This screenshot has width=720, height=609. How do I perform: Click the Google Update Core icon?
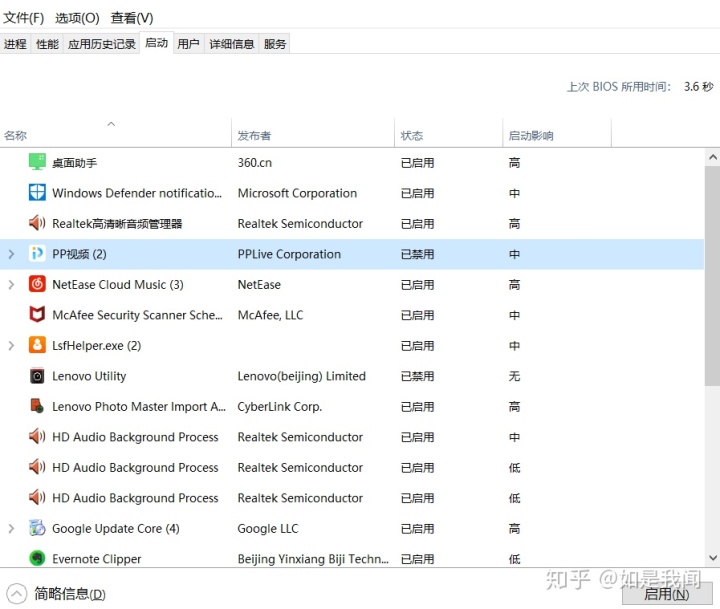coord(37,528)
